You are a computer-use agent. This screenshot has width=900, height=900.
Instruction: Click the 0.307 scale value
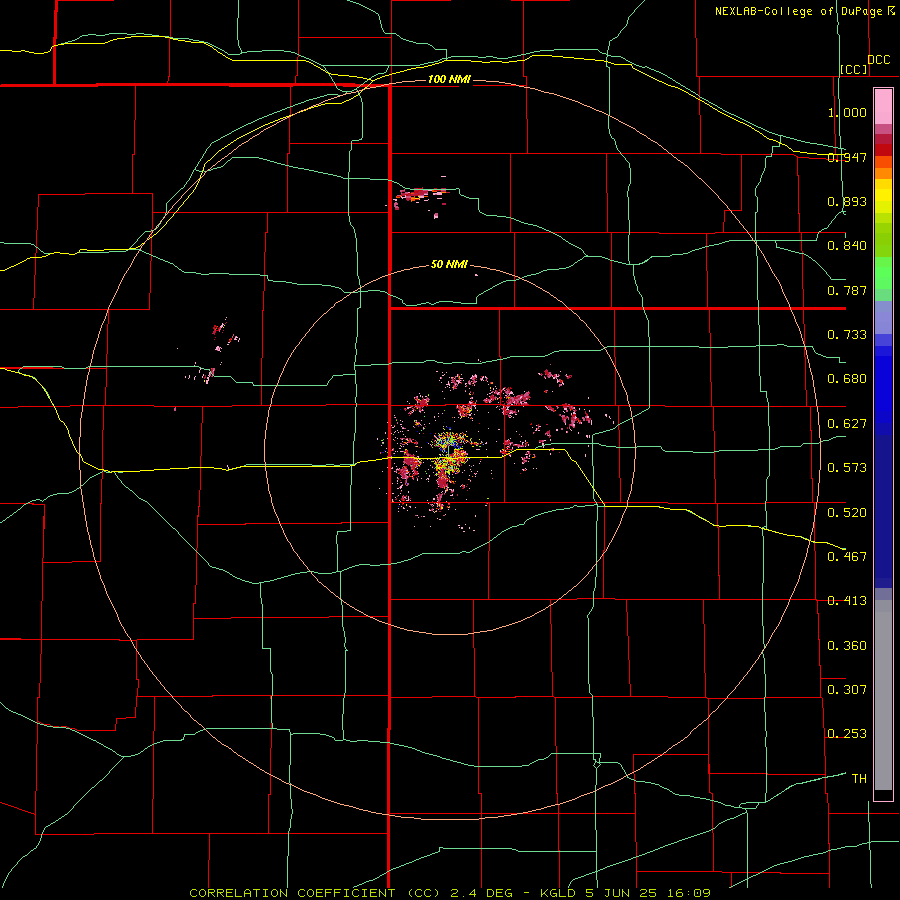coord(847,690)
